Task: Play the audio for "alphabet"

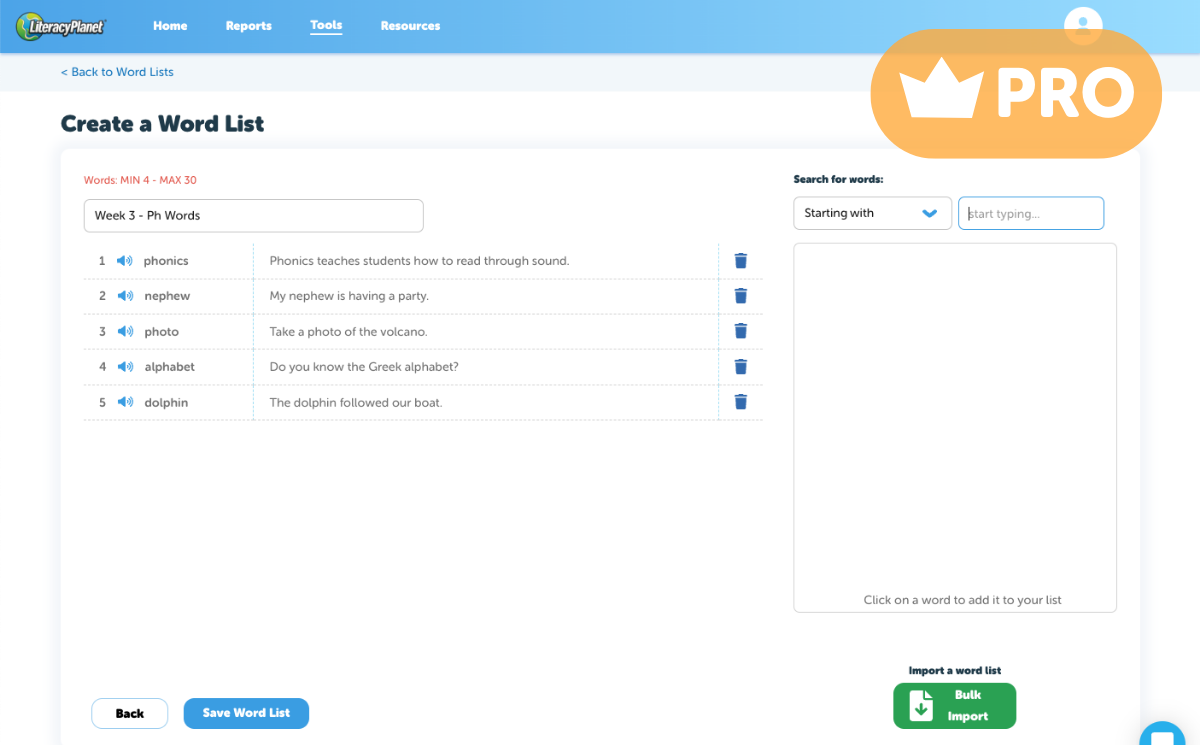Action: 124,366
